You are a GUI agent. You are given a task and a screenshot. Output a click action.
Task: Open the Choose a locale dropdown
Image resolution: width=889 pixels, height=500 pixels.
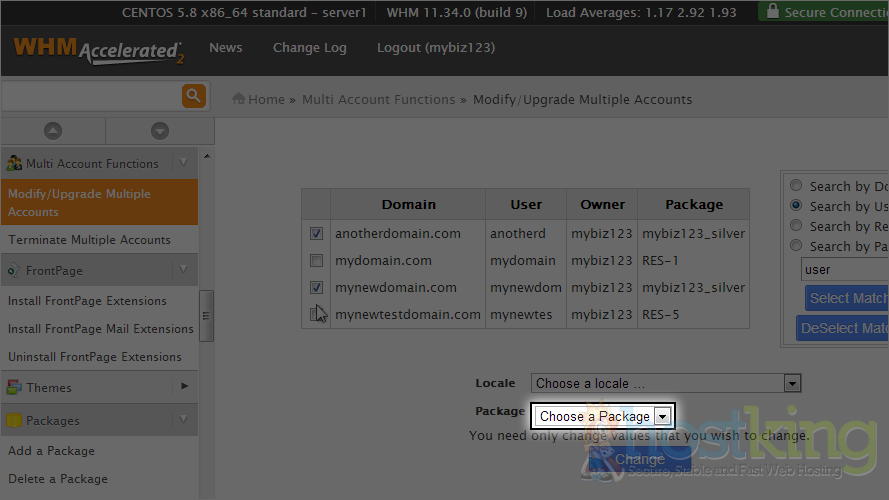pyautogui.click(x=666, y=383)
